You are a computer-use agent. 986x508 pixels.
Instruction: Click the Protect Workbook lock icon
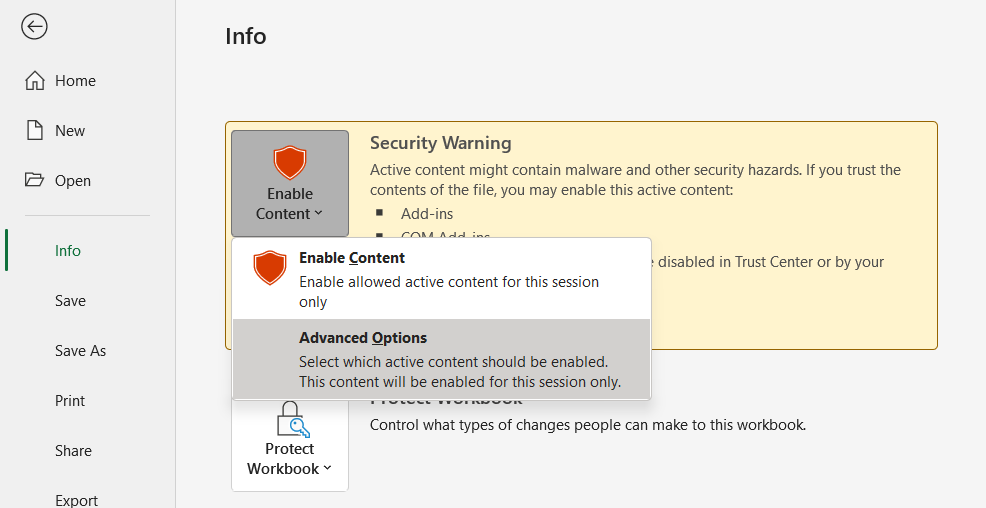290,419
